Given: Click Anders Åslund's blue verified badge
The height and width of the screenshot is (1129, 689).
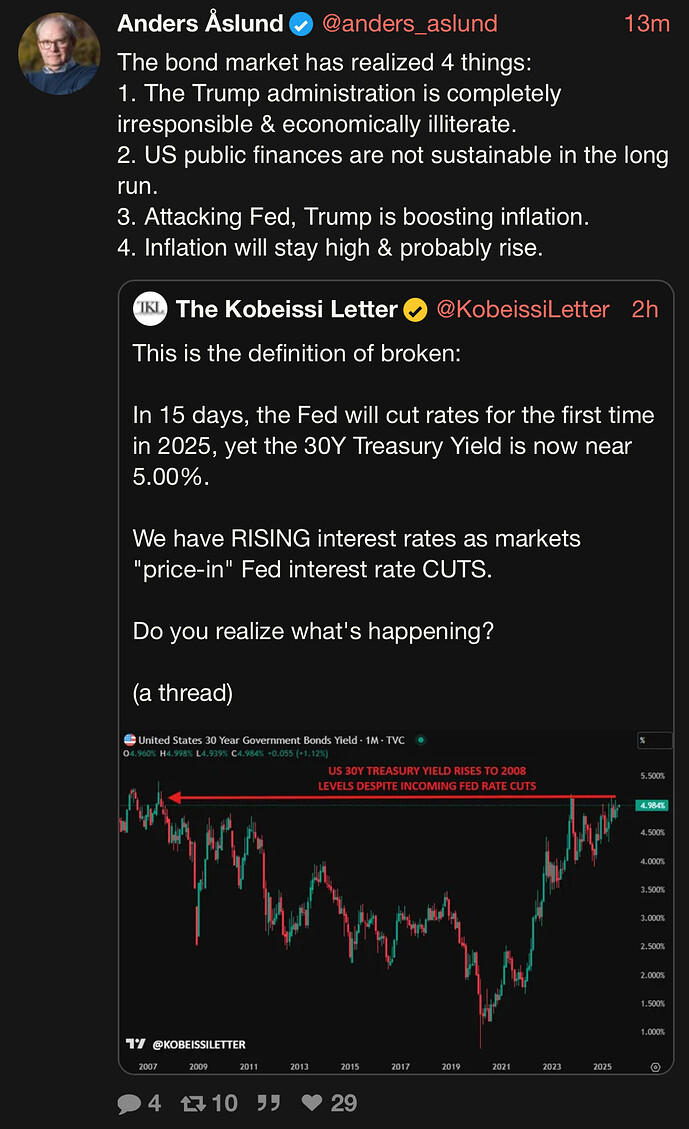Looking at the screenshot, I should (300, 23).
